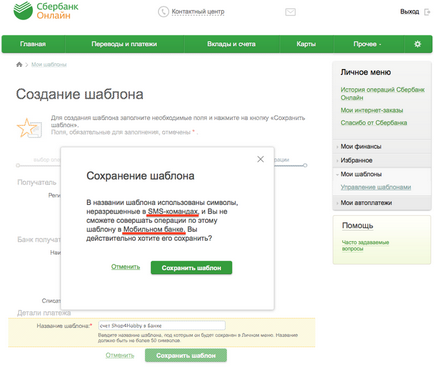434x371 pixels.
Task: Click the Сохранение шаблона dialog title
Action: (x=140, y=176)
